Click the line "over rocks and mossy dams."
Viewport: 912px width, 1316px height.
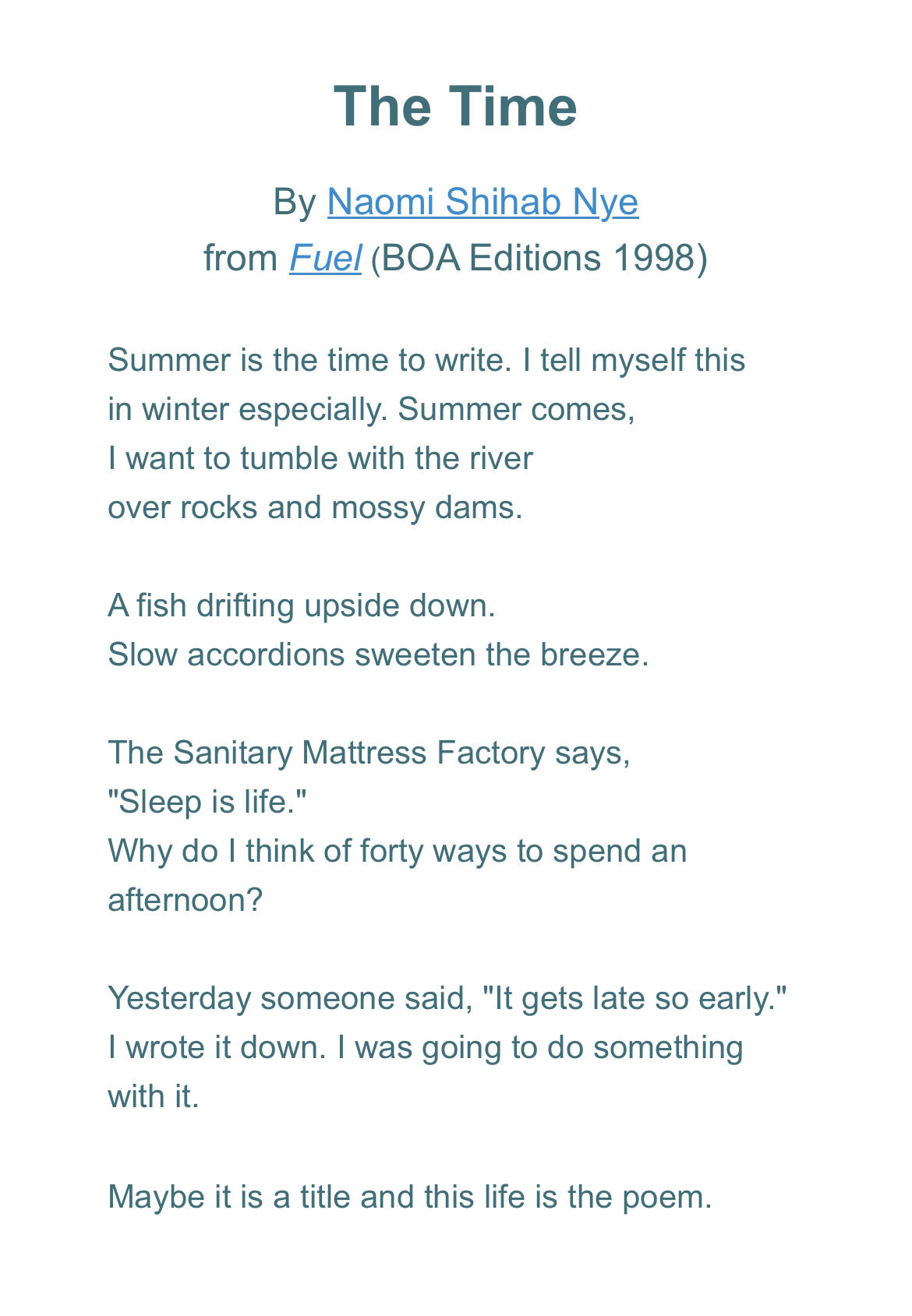coord(315,507)
